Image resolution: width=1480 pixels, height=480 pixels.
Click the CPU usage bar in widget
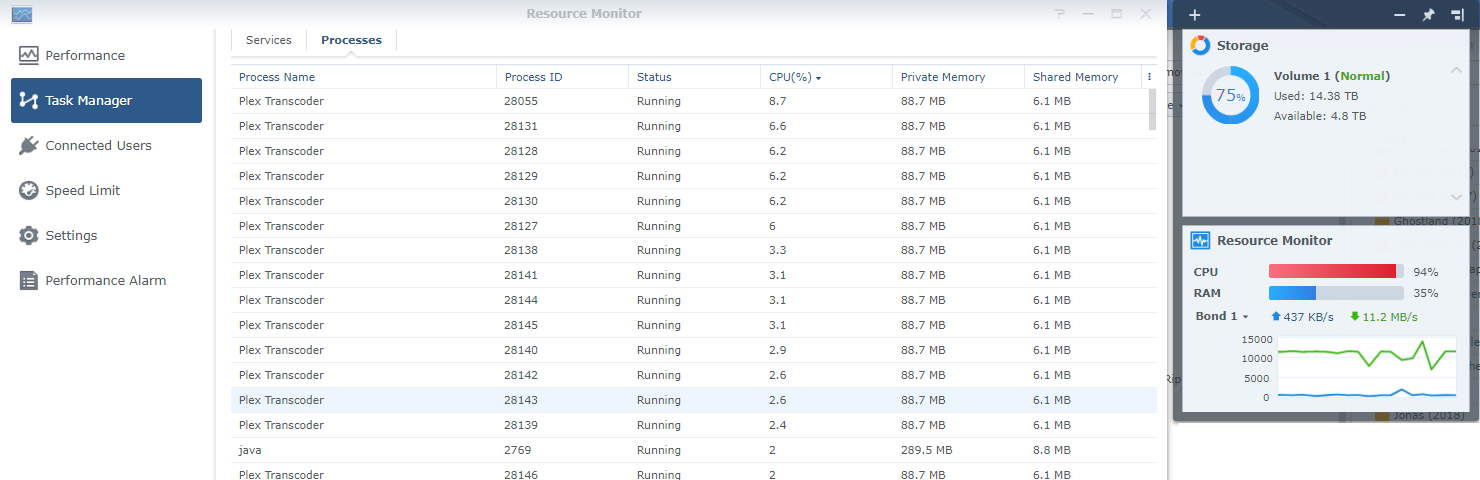tap(1335, 272)
